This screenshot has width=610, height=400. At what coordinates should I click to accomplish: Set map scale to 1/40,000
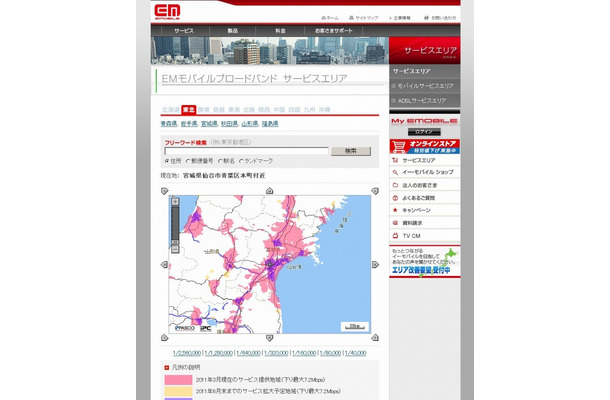(355, 353)
